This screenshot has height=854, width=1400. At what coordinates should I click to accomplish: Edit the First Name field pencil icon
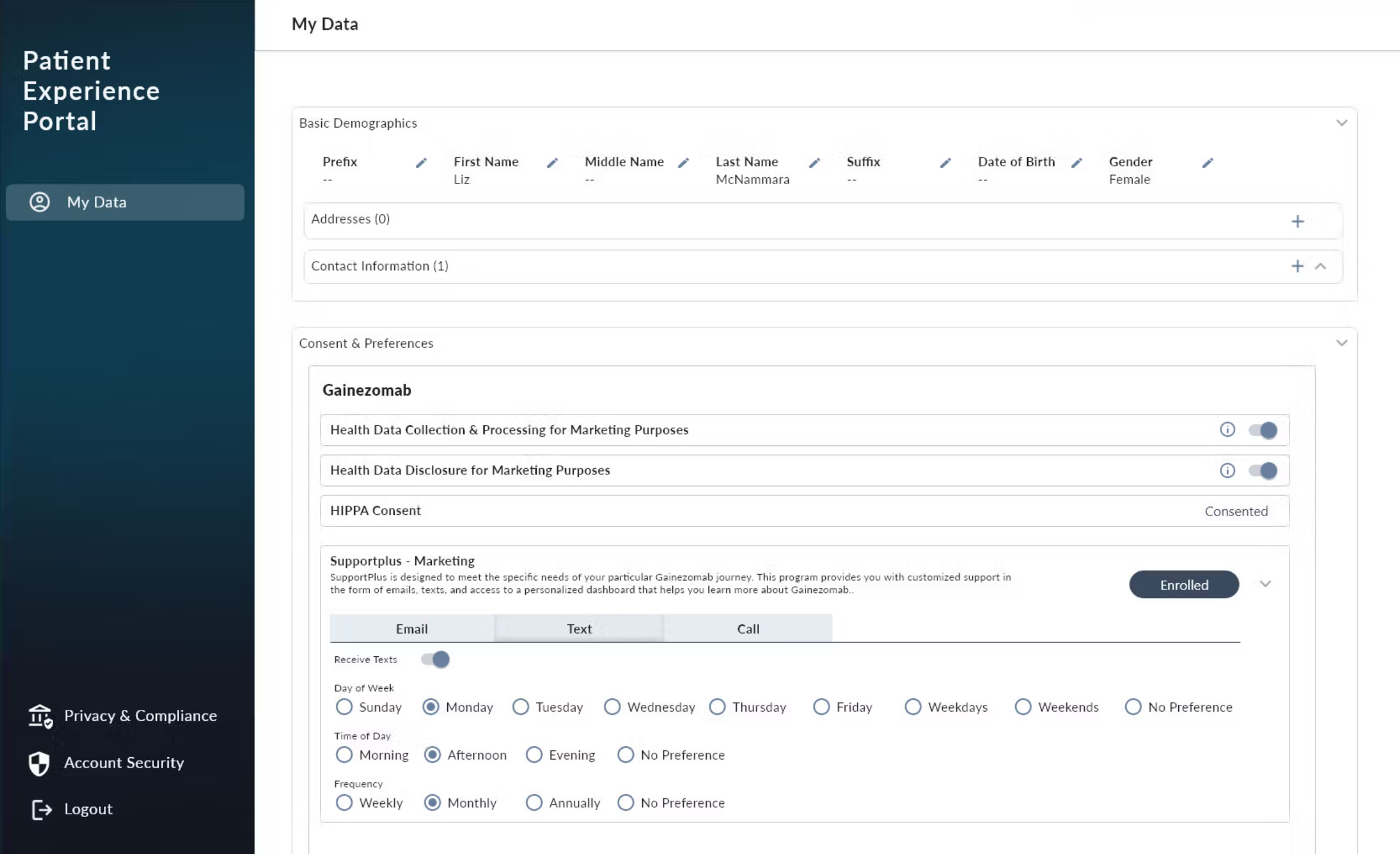pyautogui.click(x=552, y=163)
